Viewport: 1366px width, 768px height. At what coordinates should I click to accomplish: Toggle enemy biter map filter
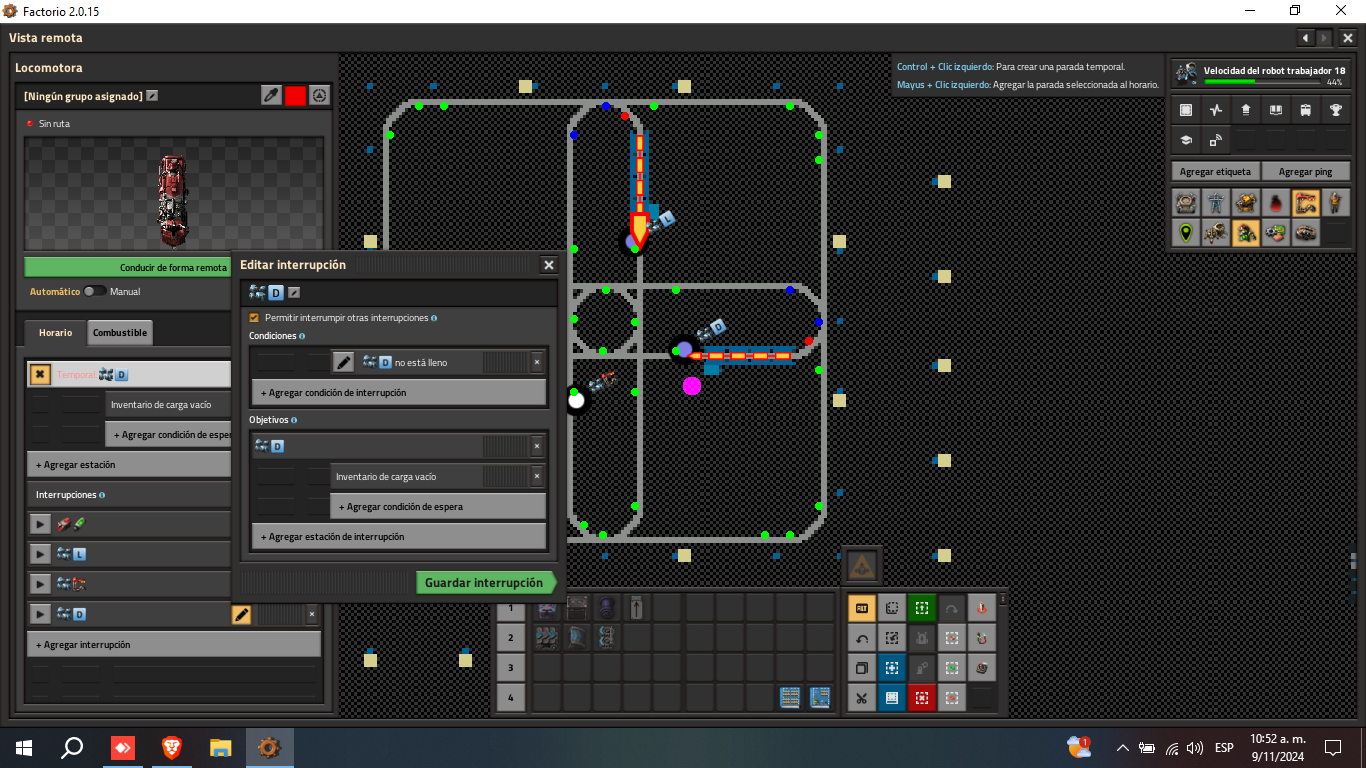click(x=1216, y=233)
